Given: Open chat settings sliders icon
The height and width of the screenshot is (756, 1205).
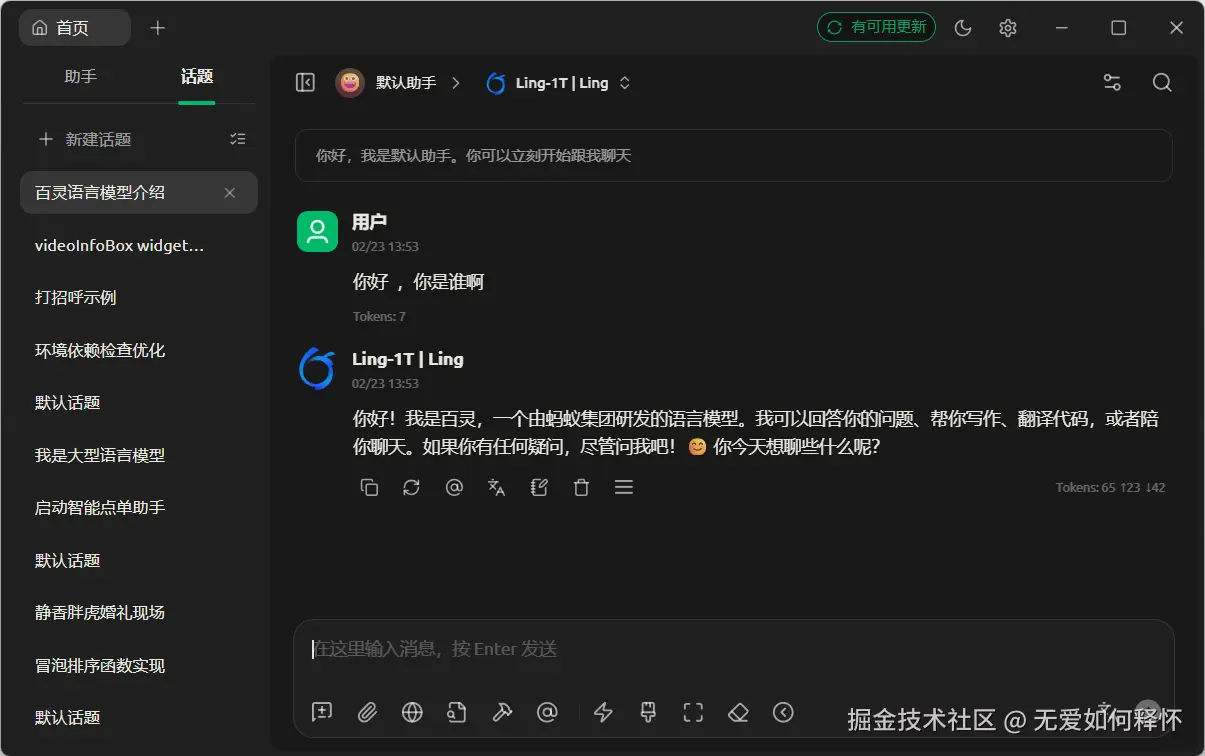Looking at the screenshot, I should [x=1112, y=82].
